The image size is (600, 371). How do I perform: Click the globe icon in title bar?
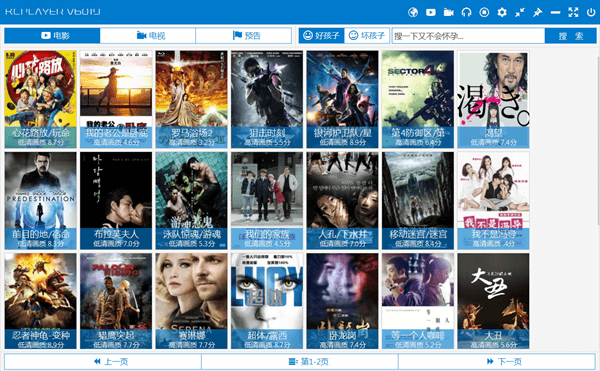(x=413, y=12)
